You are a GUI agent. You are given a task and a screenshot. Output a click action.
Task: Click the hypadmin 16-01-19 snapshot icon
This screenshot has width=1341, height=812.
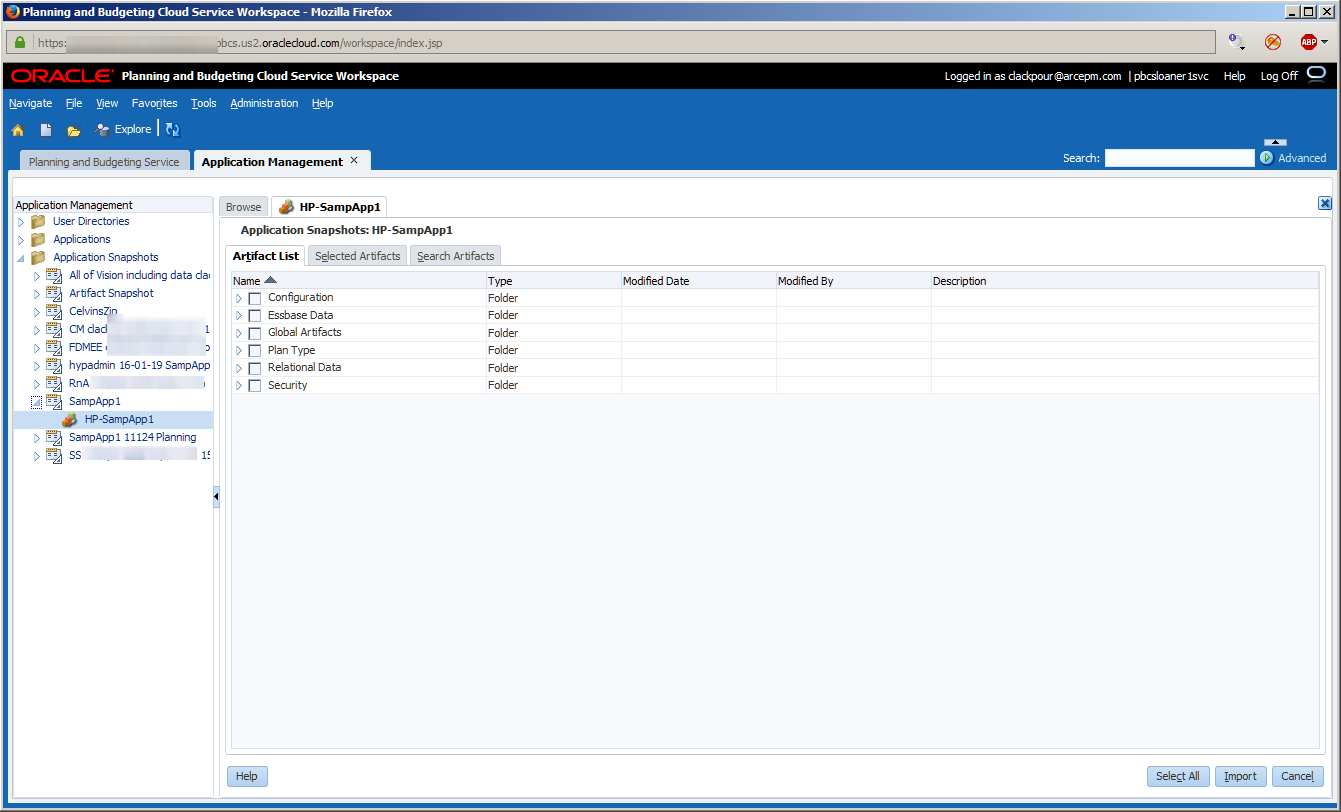[x=54, y=366]
